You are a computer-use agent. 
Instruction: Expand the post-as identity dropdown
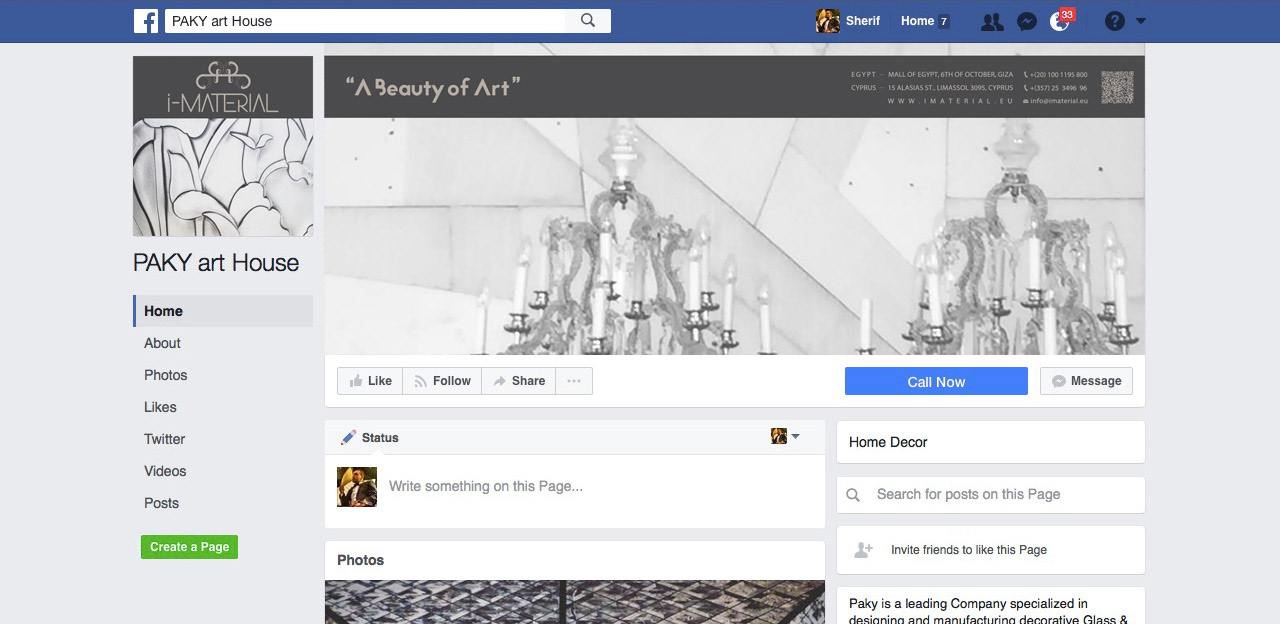786,436
